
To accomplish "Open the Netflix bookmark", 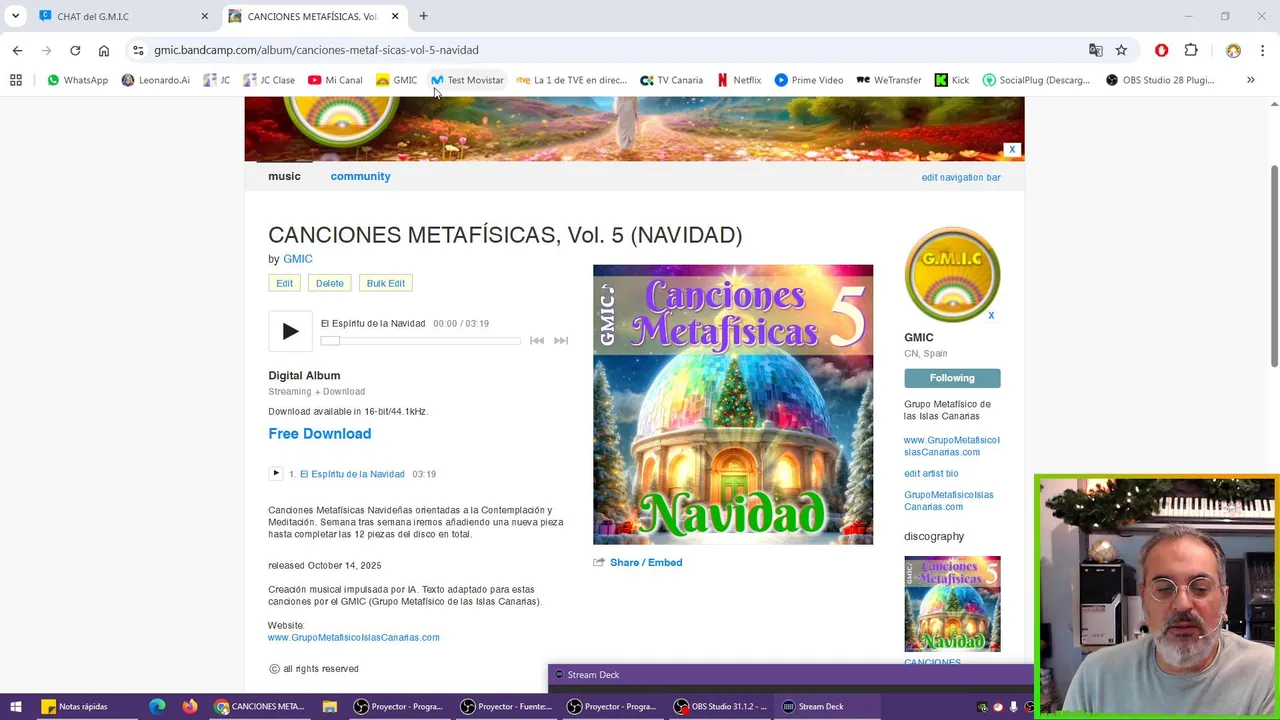I will click(738, 80).
